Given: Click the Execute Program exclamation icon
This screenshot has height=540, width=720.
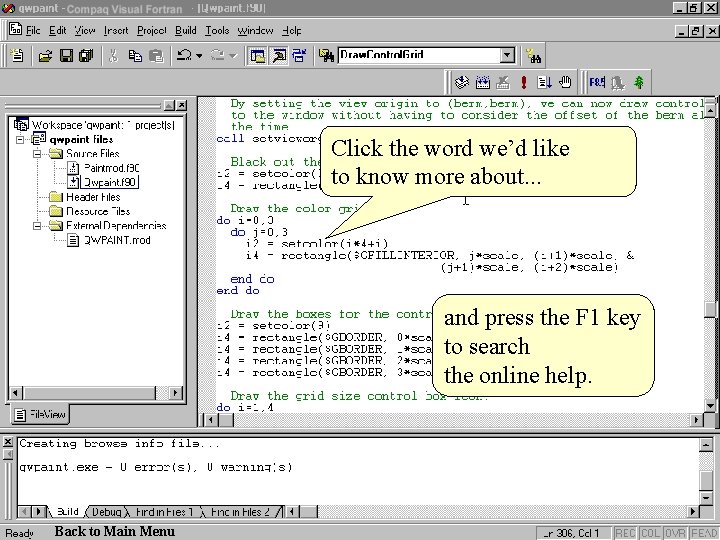Looking at the screenshot, I should coord(524,83).
